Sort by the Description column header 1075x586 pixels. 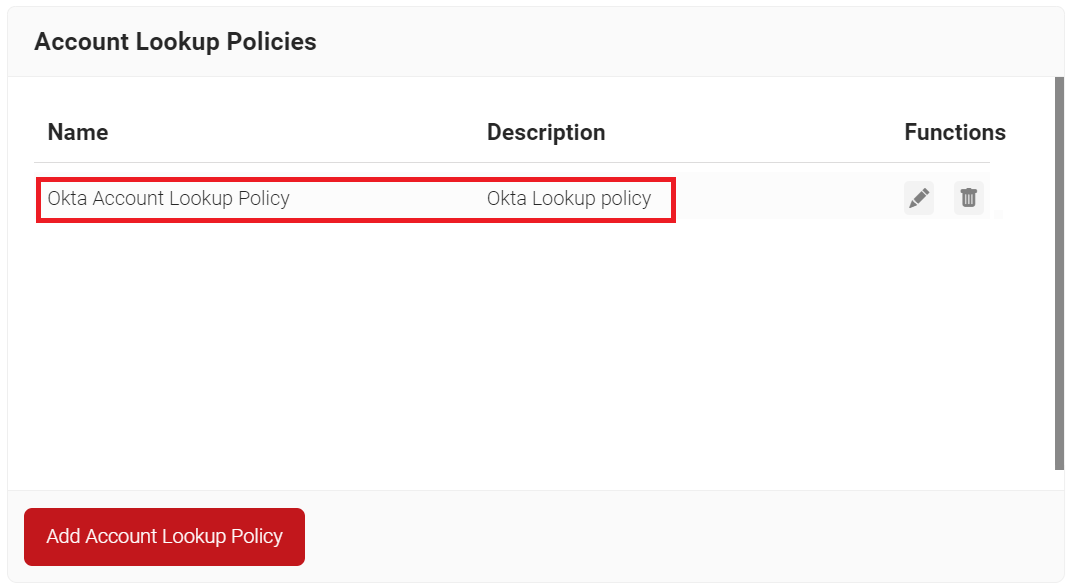pos(546,132)
